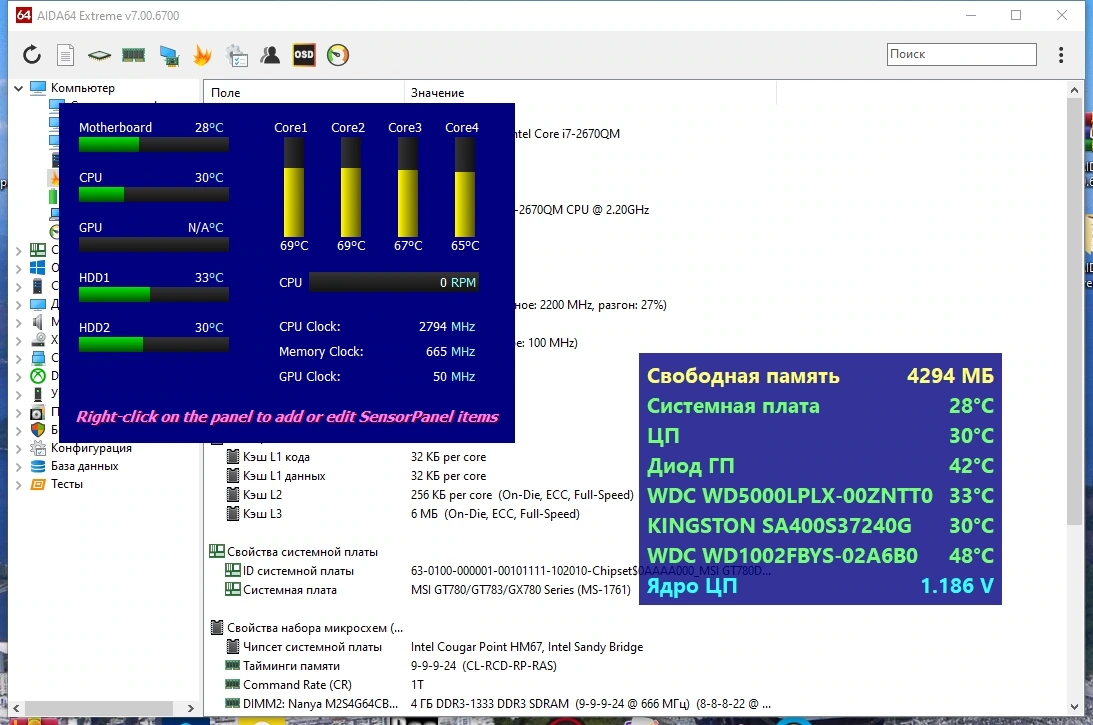Click 'KINGSTON SA400S37240G' in OSD panel
Viewport: 1093px width, 725px height.
coord(779,526)
